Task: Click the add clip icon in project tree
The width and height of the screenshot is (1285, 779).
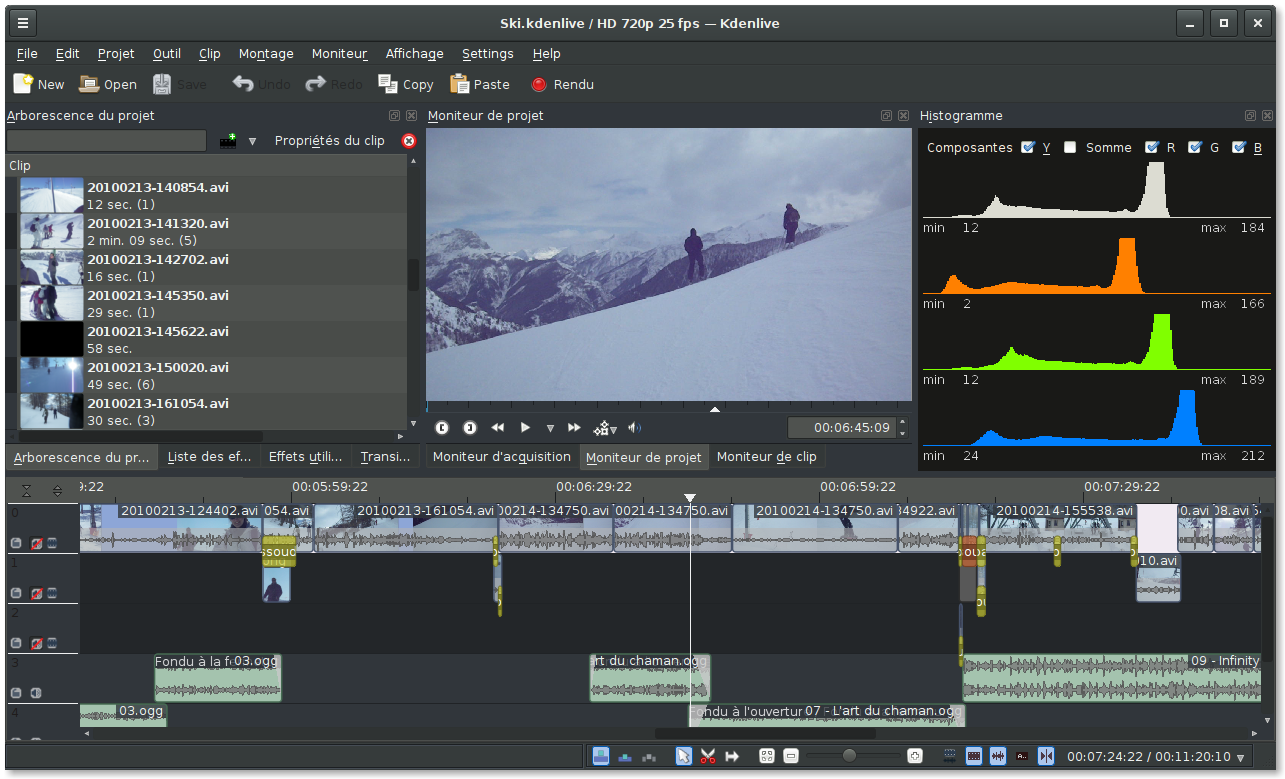Action: point(228,141)
